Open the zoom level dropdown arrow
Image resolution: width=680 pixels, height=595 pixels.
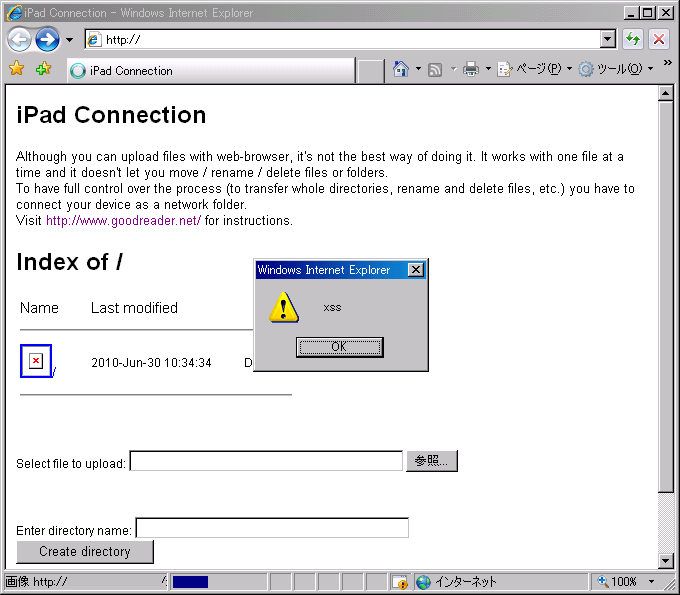(x=651, y=582)
